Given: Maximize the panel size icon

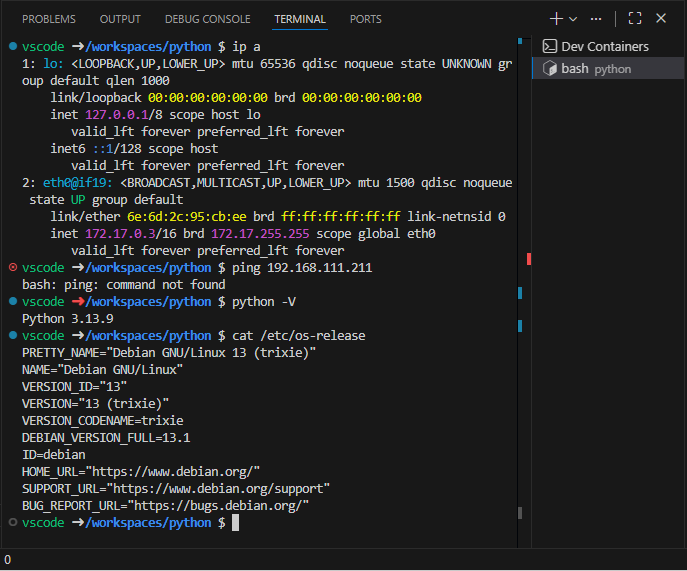Looking at the screenshot, I should (634, 18).
